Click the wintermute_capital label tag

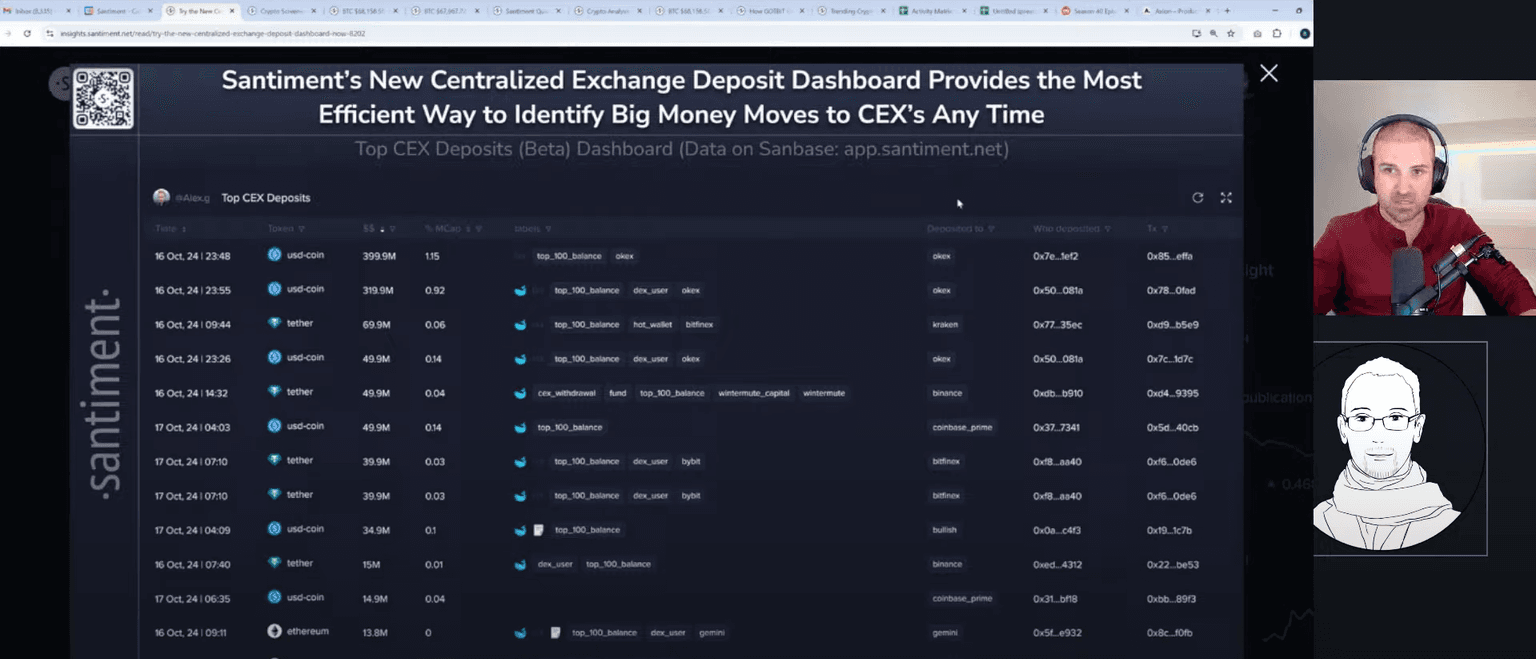click(753, 393)
